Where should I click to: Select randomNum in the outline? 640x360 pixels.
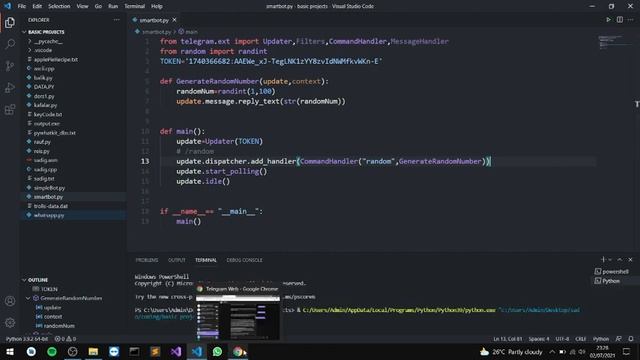[x=59, y=326]
